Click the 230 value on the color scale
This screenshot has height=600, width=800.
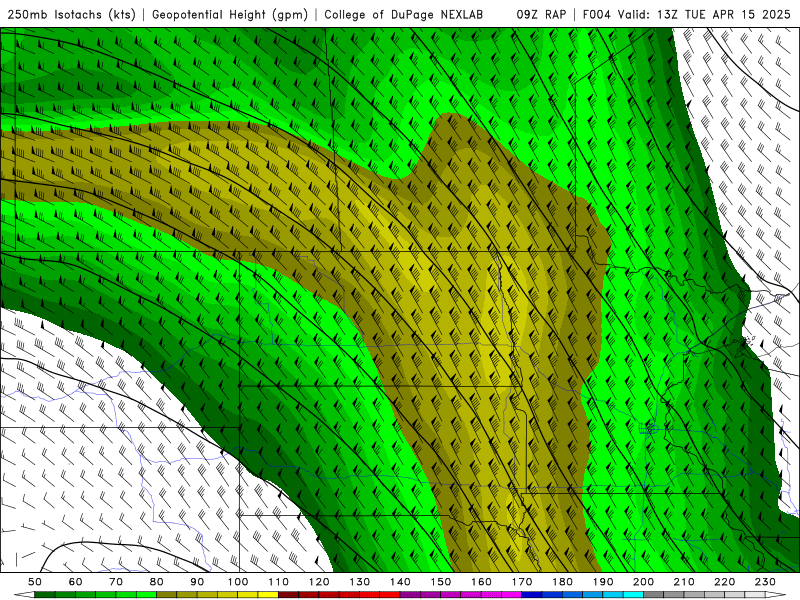pos(765,582)
